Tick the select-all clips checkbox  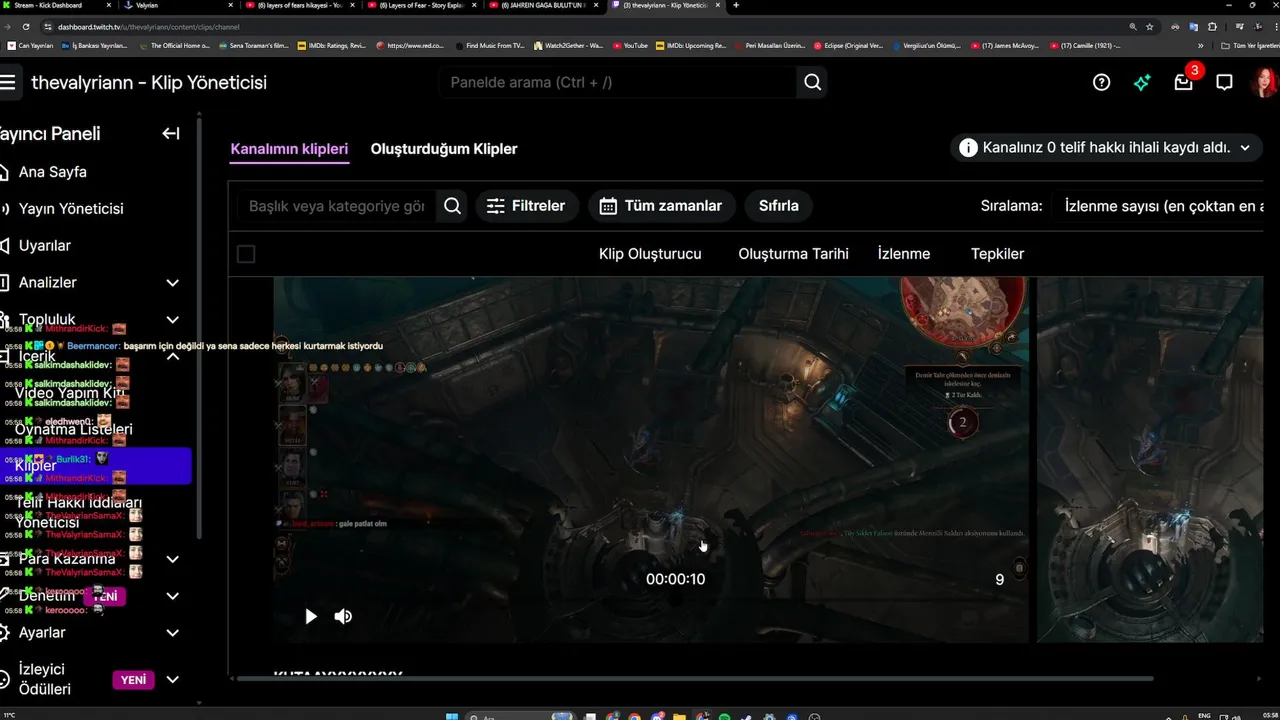pyautogui.click(x=246, y=254)
